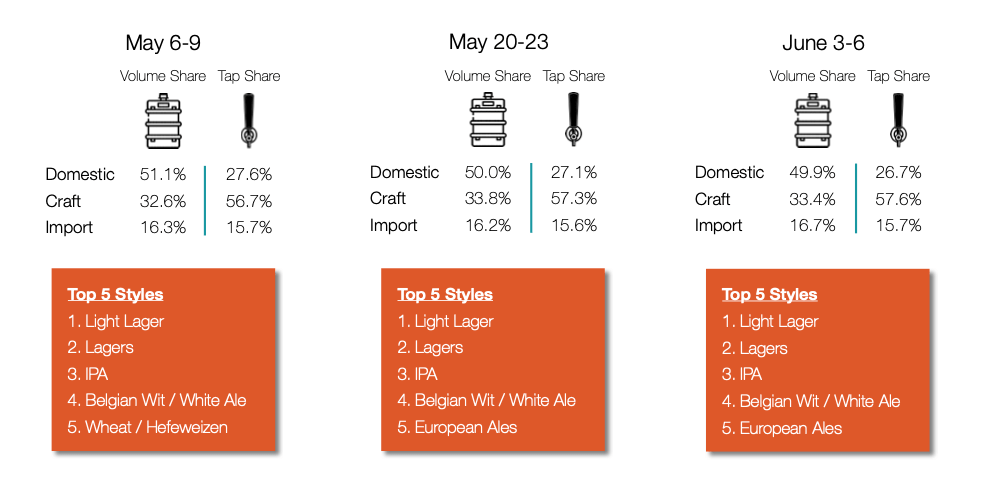Select the May 20-23 heading
Screen dimensions: 994x478
[x=498, y=42]
